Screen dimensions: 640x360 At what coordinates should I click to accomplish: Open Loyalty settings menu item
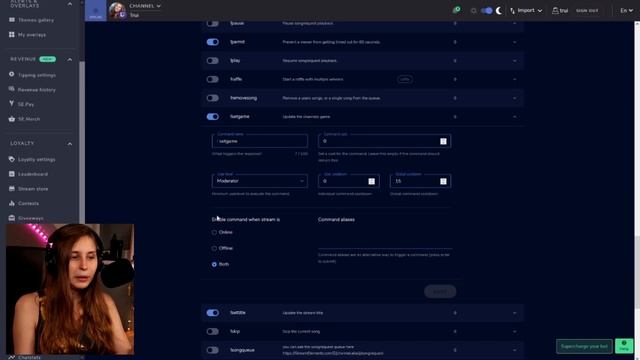pos(37,160)
